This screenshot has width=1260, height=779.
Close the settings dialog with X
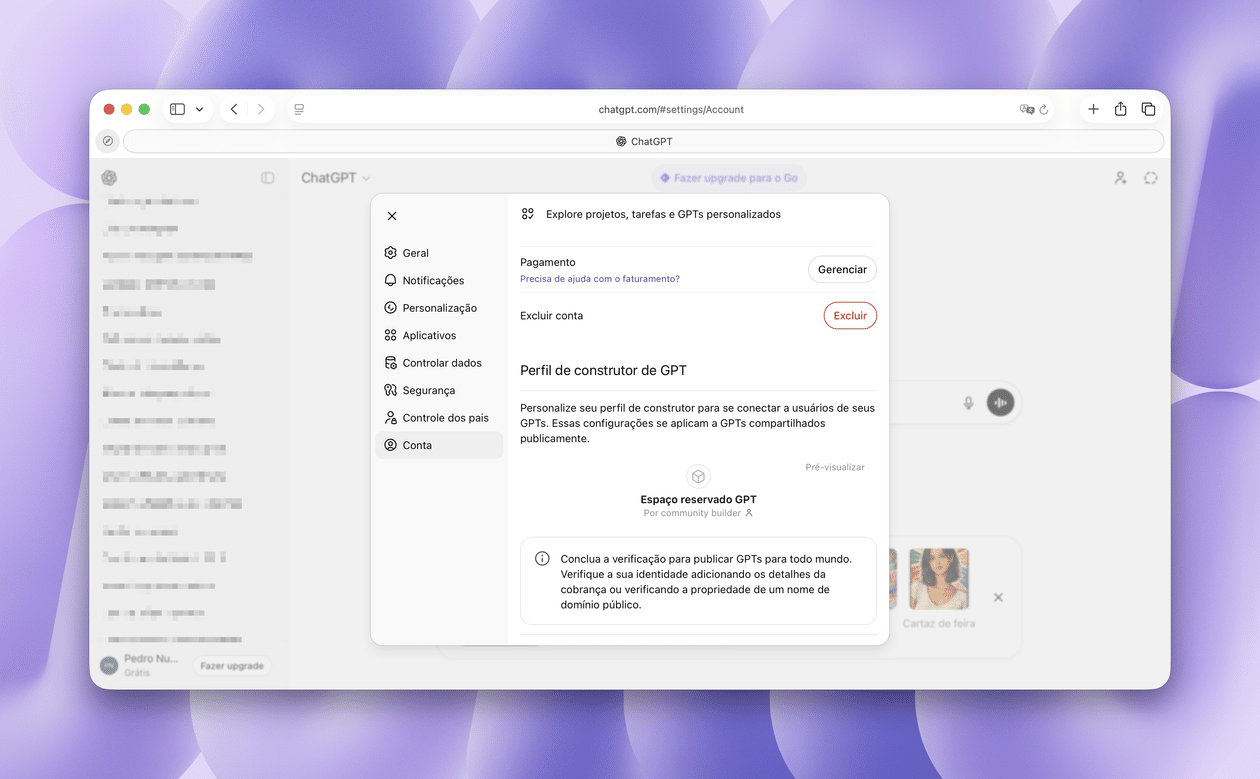tap(392, 216)
